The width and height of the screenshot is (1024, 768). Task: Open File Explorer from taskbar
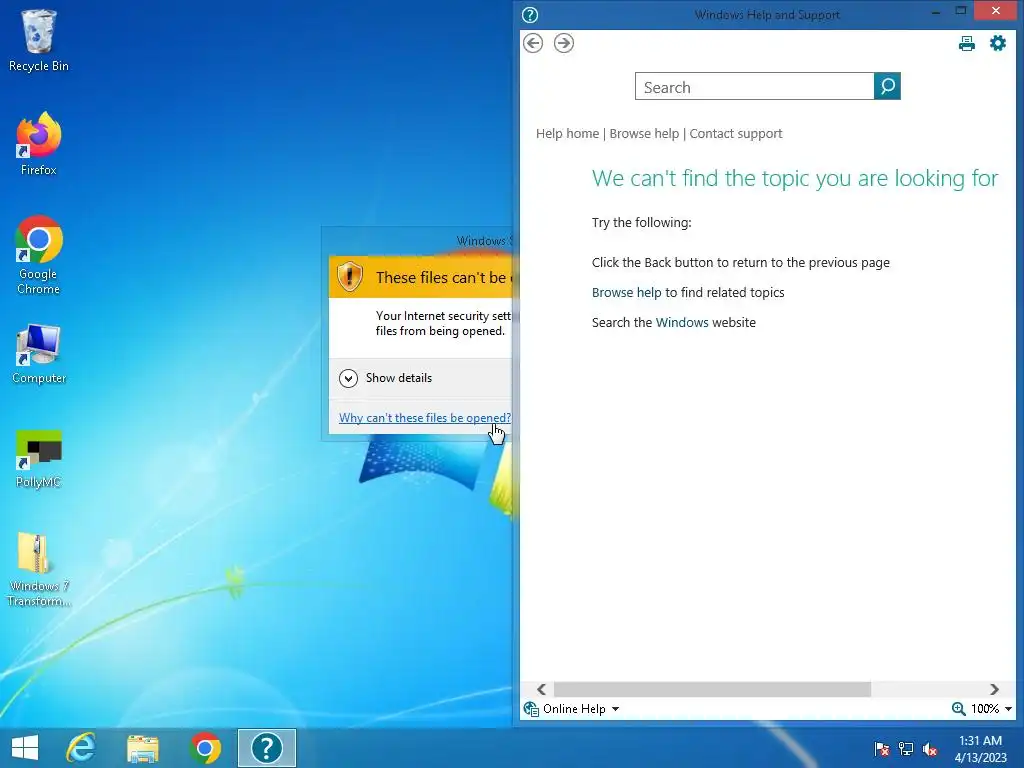coord(142,748)
